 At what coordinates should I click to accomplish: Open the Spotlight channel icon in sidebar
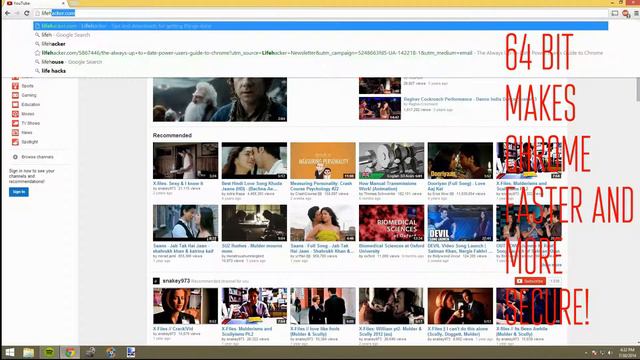(x=15, y=142)
